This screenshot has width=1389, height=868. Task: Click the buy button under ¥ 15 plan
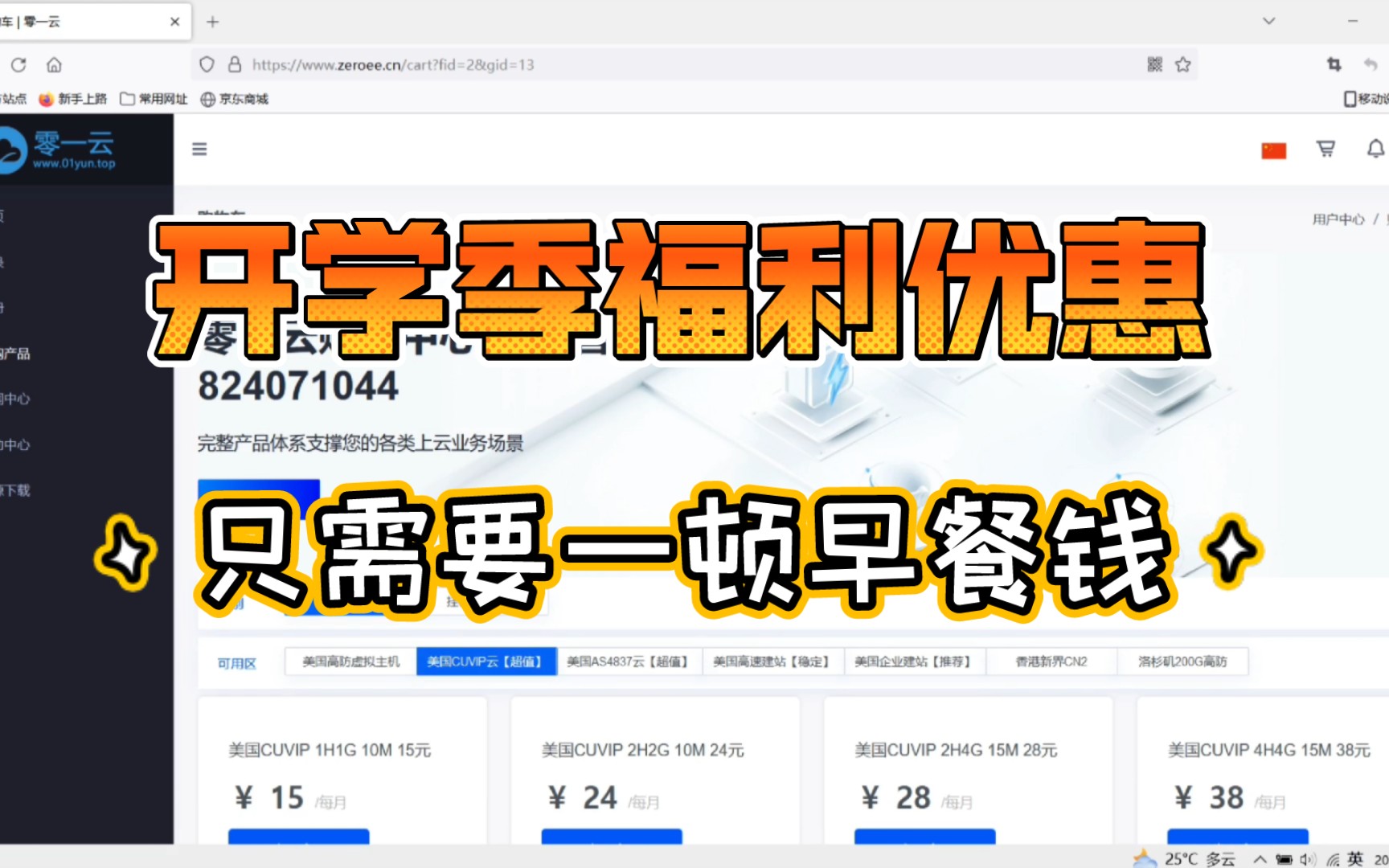click(299, 837)
